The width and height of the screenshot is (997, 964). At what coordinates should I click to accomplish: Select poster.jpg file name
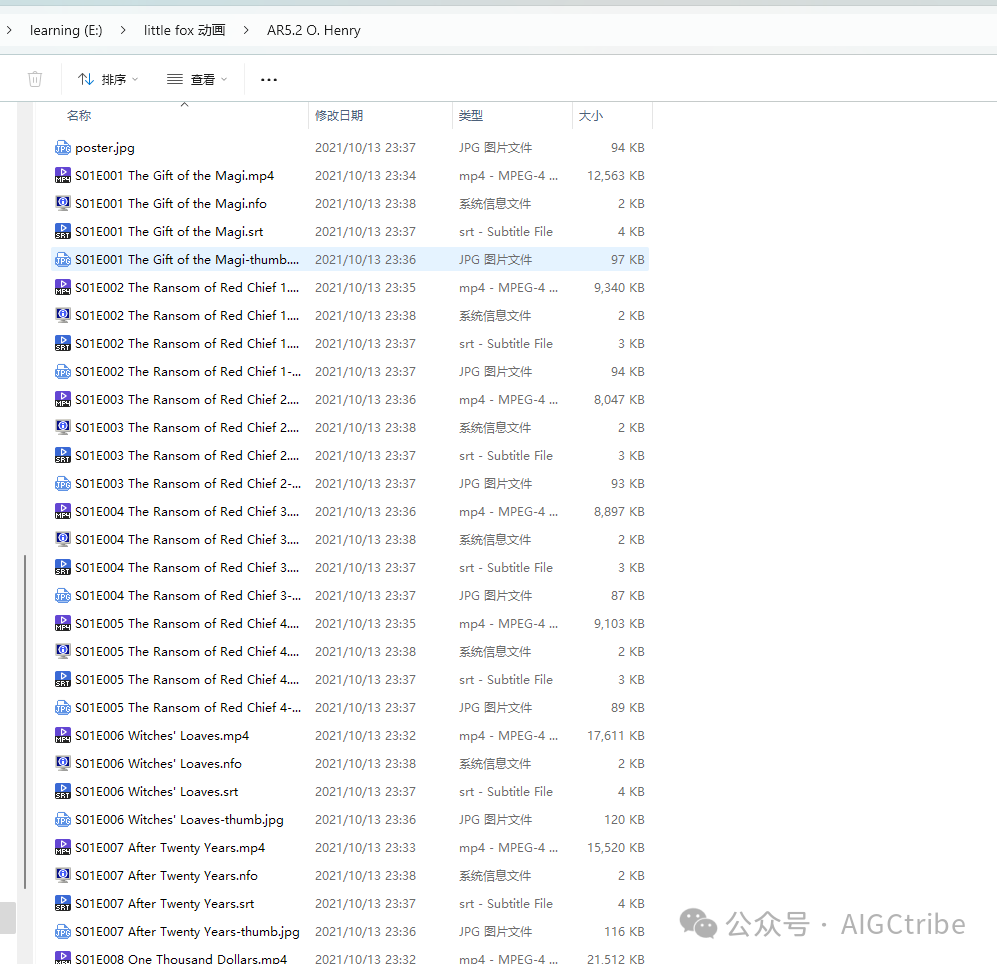(105, 148)
